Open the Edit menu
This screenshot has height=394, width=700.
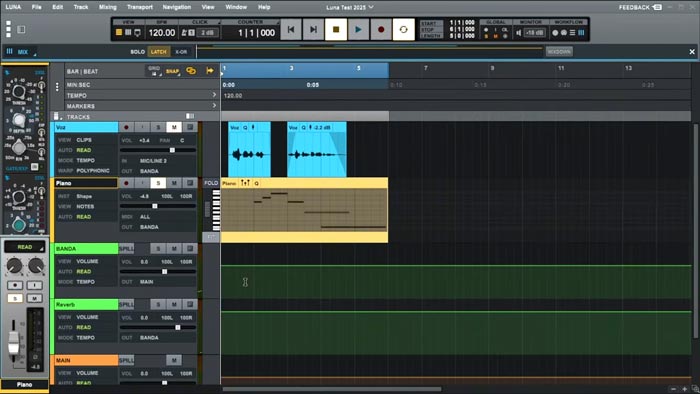[x=58, y=7]
